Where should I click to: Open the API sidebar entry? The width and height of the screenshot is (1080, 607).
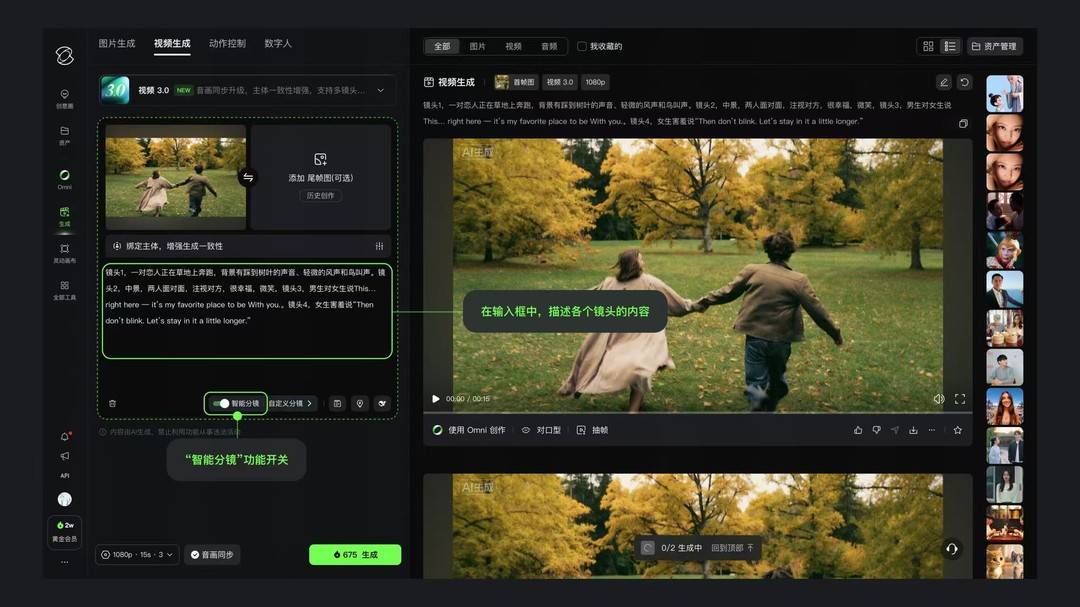(65, 475)
